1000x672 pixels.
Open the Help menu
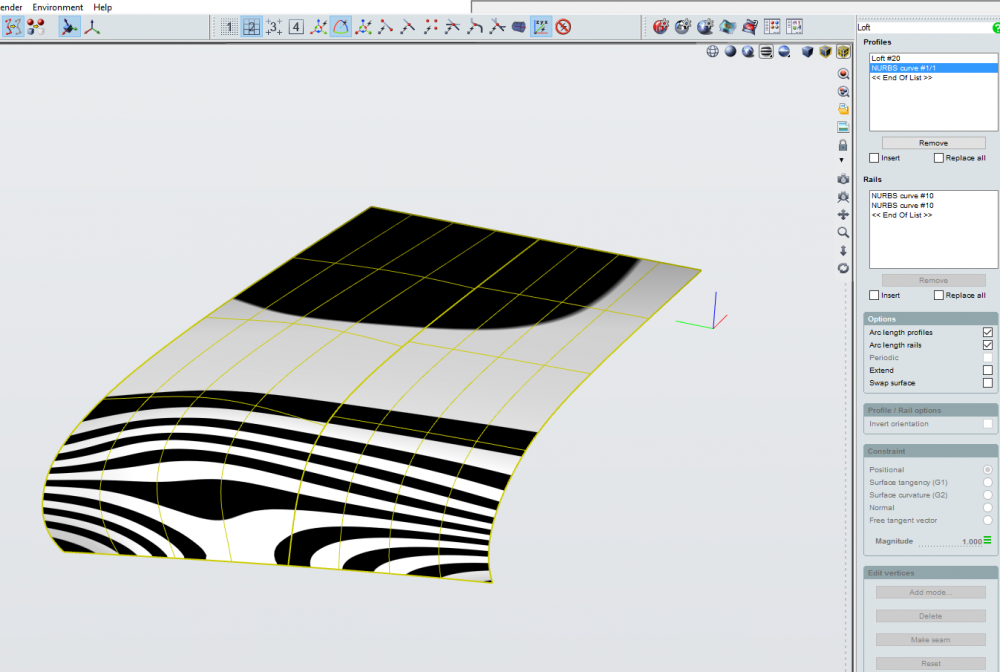tap(102, 7)
